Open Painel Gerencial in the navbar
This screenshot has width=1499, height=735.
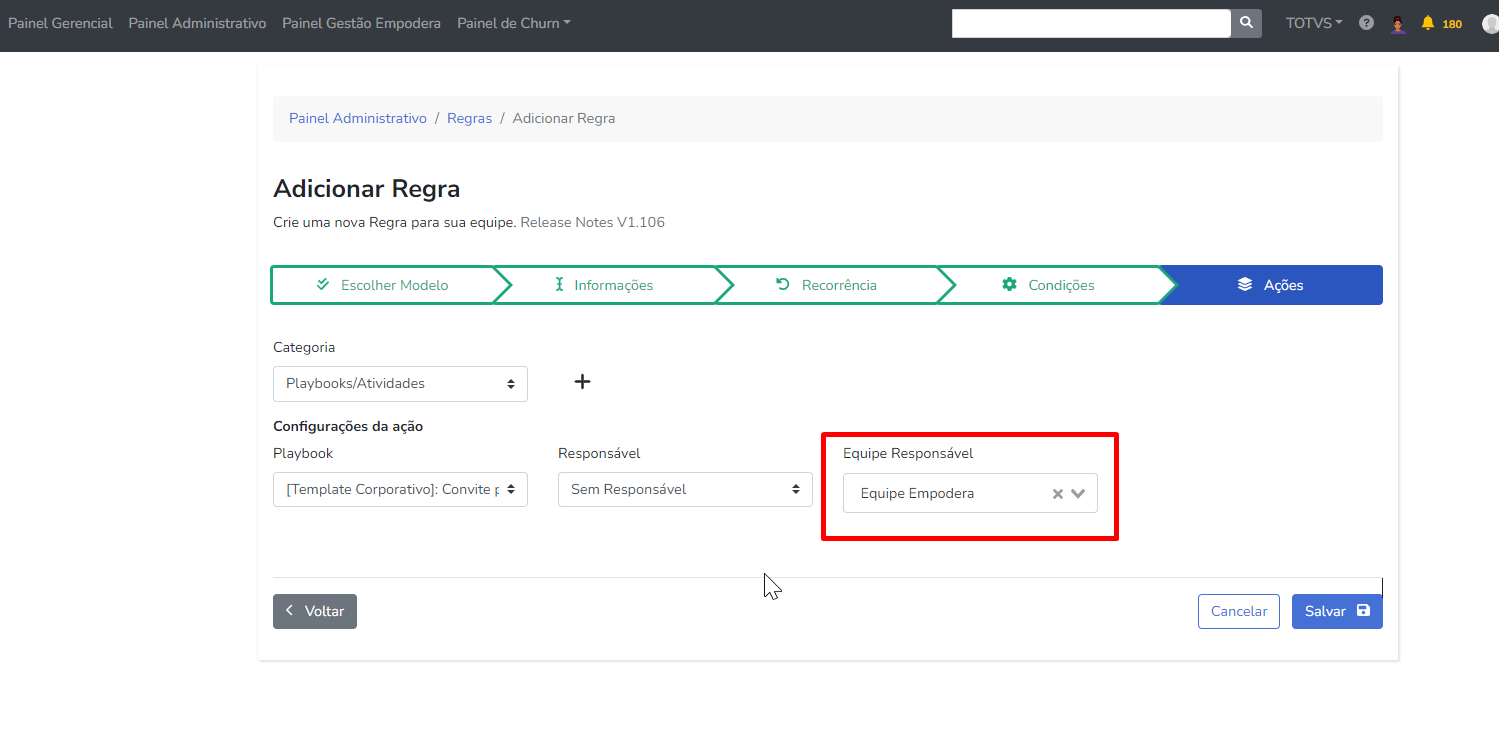coord(60,23)
